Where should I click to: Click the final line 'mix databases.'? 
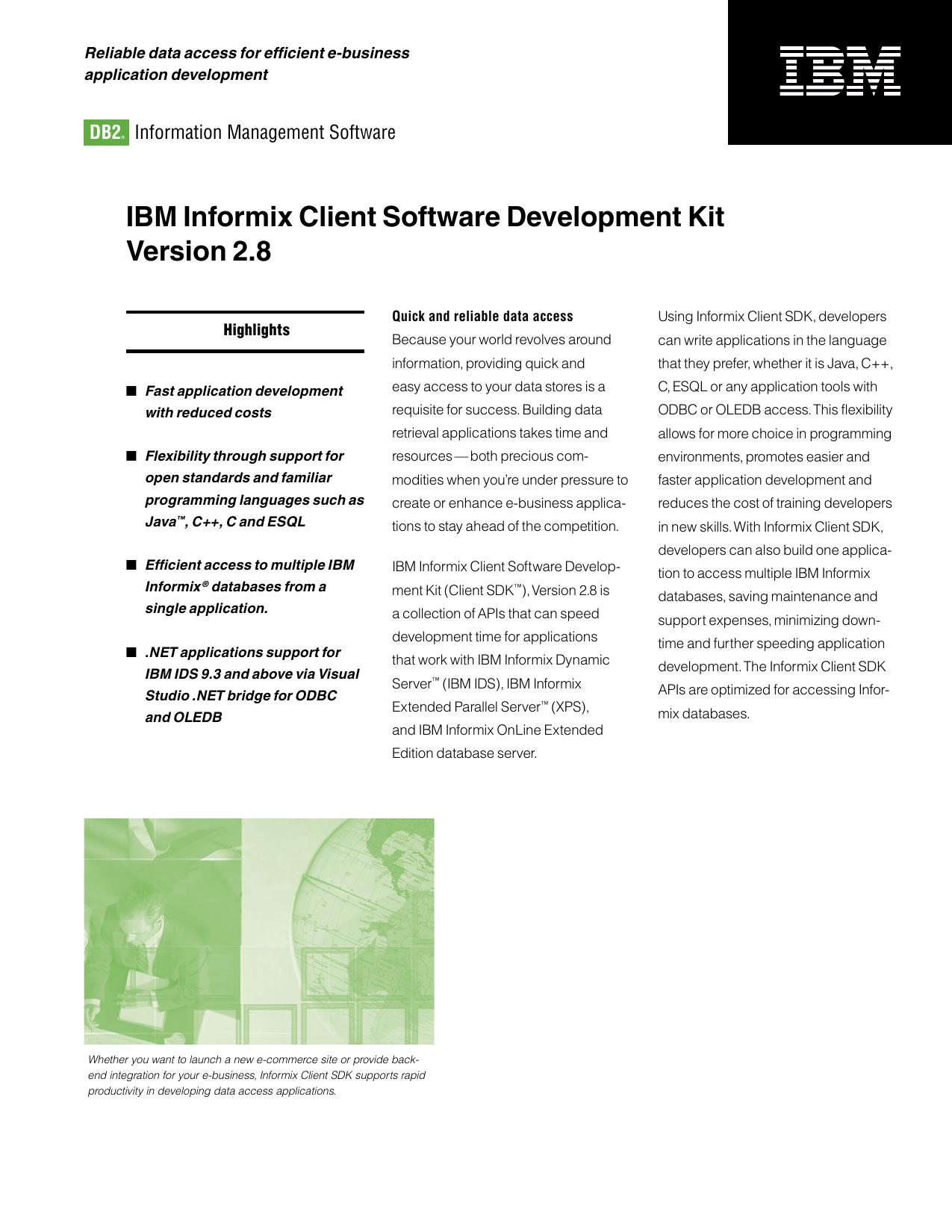tap(703, 713)
